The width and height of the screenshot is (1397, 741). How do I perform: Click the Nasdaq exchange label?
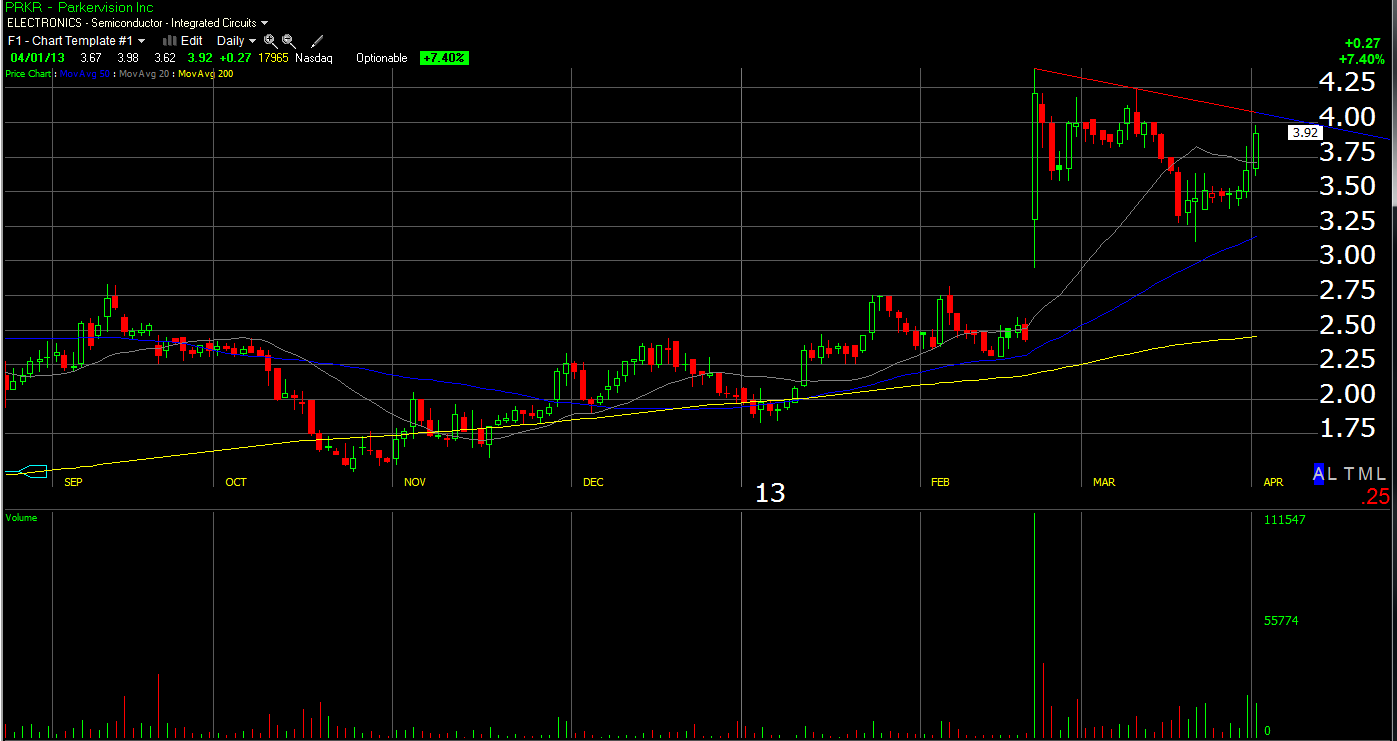pos(314,58)
